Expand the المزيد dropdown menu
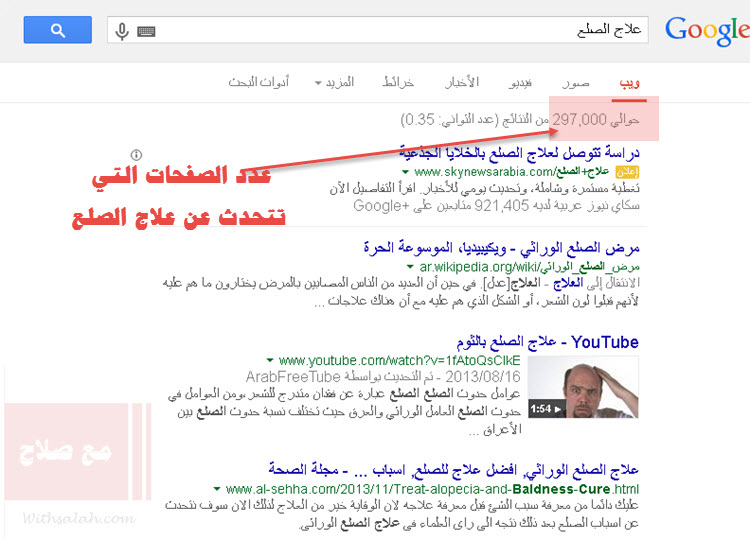The image size is (750, 540). pyautogui.click(x=333, y=82)
